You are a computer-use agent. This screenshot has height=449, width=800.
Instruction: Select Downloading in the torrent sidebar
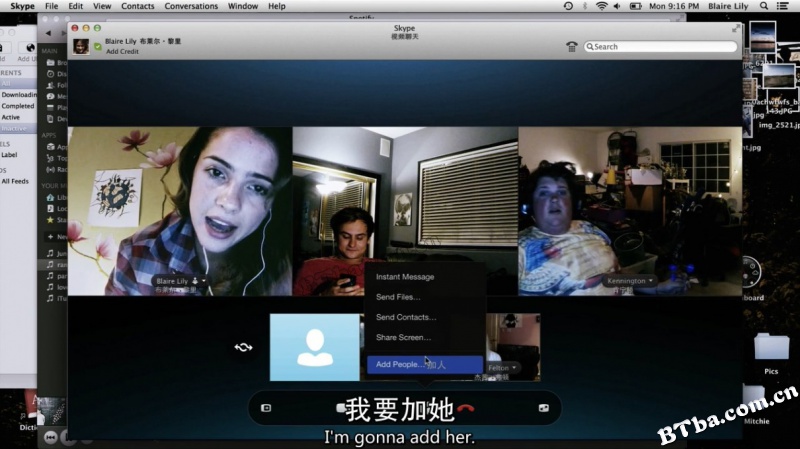click(x=18, y=94)
